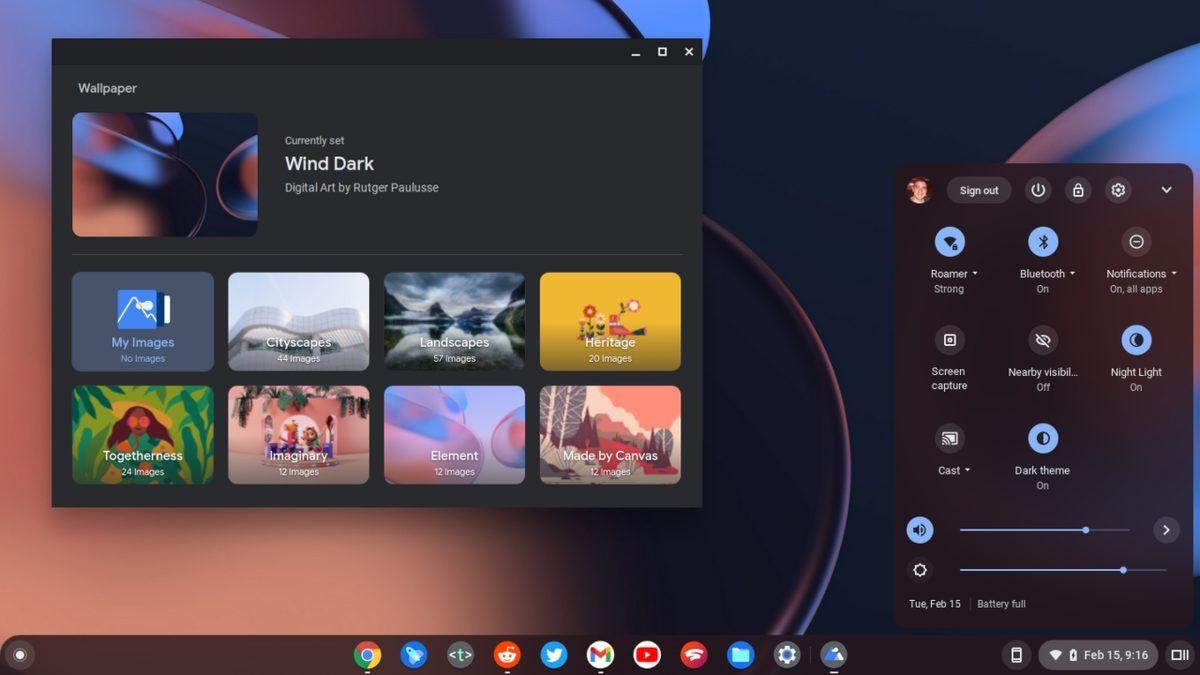
Task: Disable Night Light
Action: pos(1136,340)
